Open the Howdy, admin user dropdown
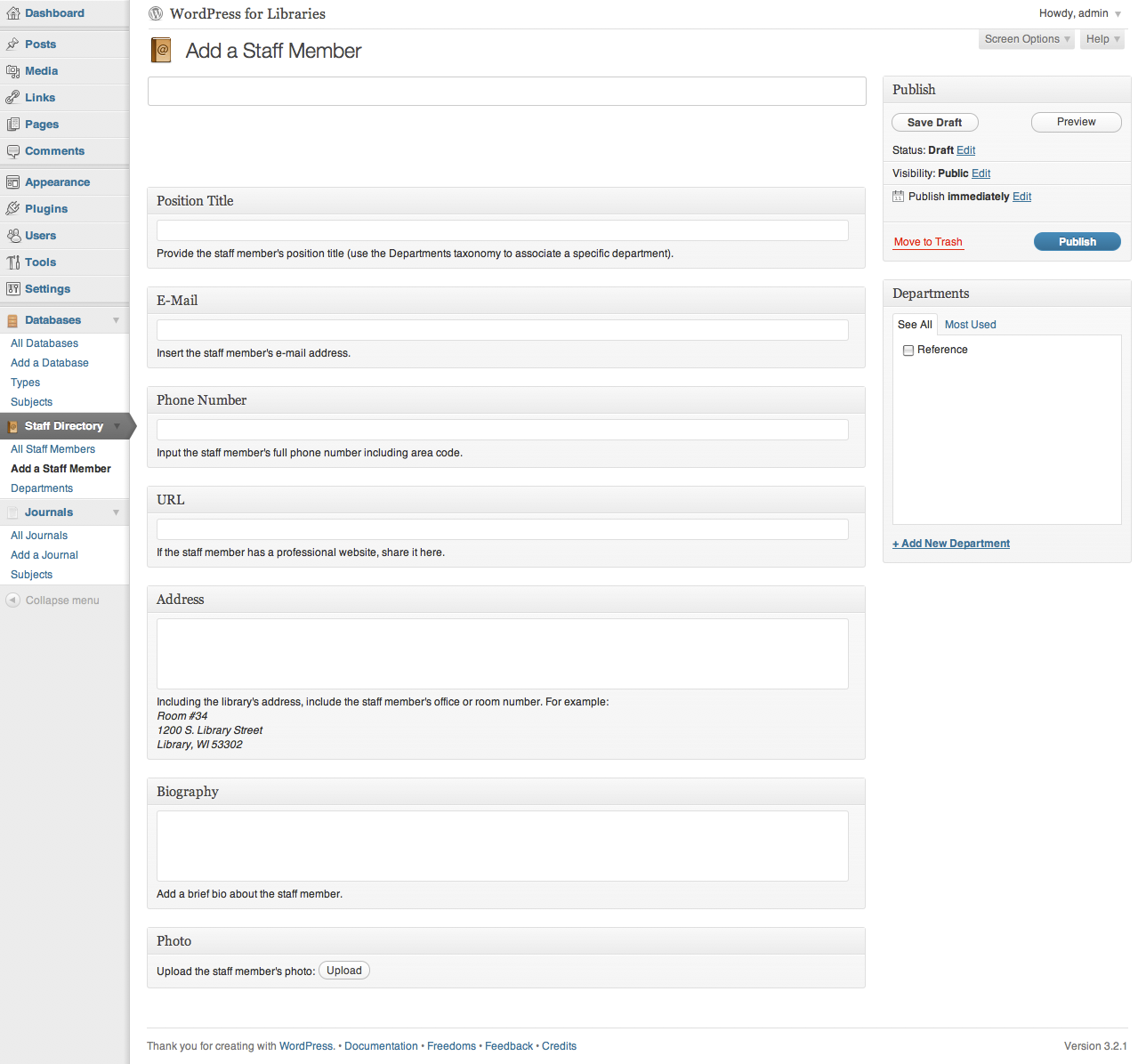 [x=1080, y=13]
